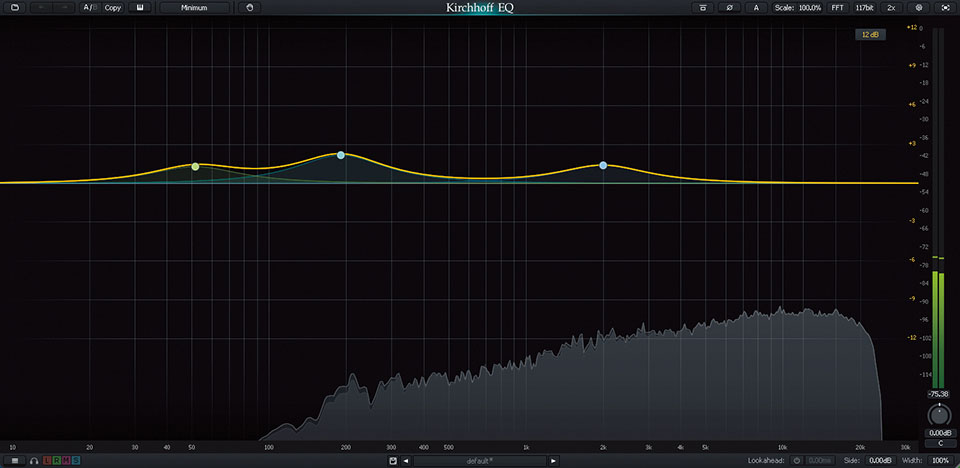
Task: Toggle the A auto gain button
Action: tap(756, 8)
